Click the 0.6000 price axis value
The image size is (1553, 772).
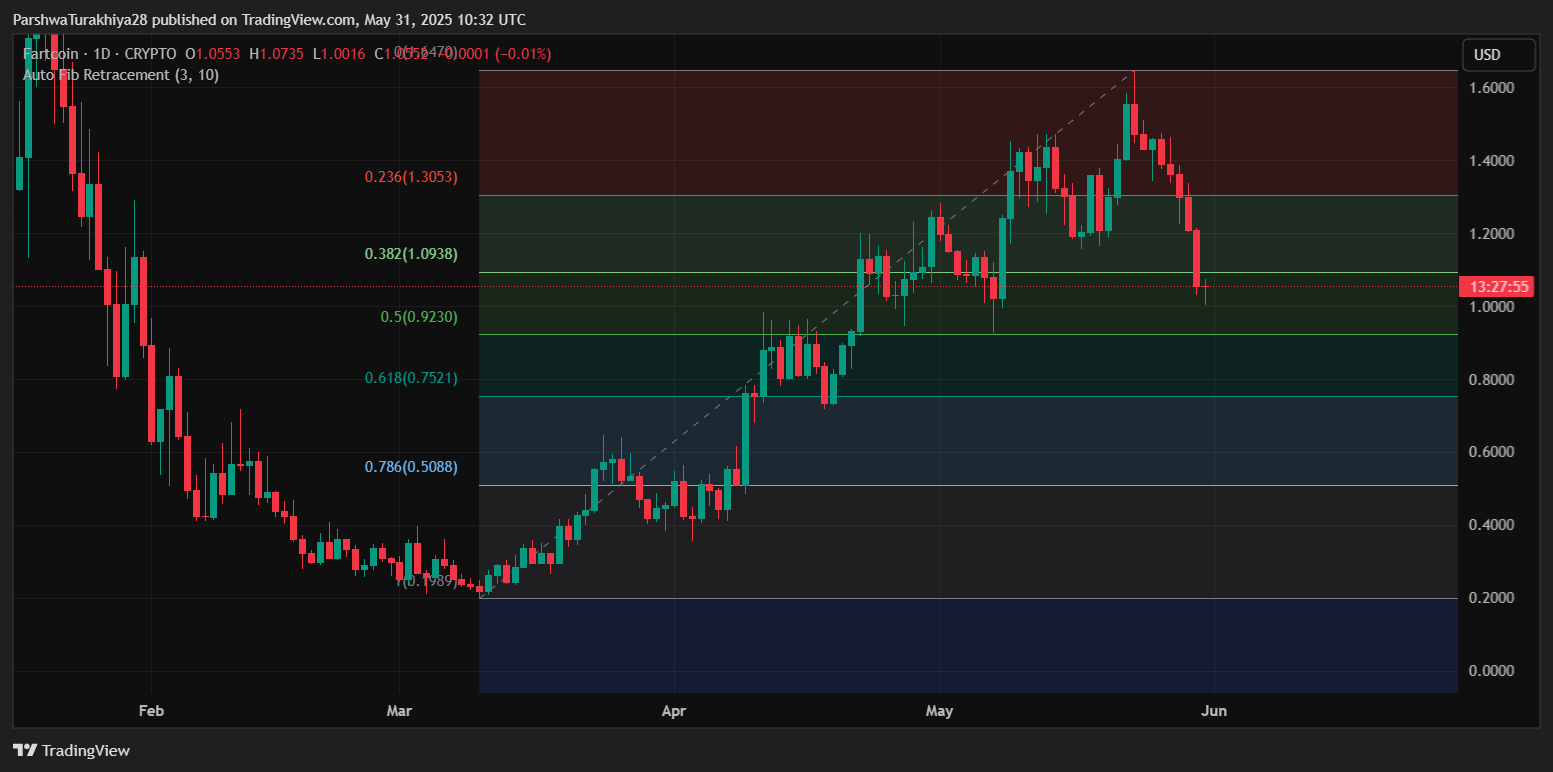point(1492,452)
